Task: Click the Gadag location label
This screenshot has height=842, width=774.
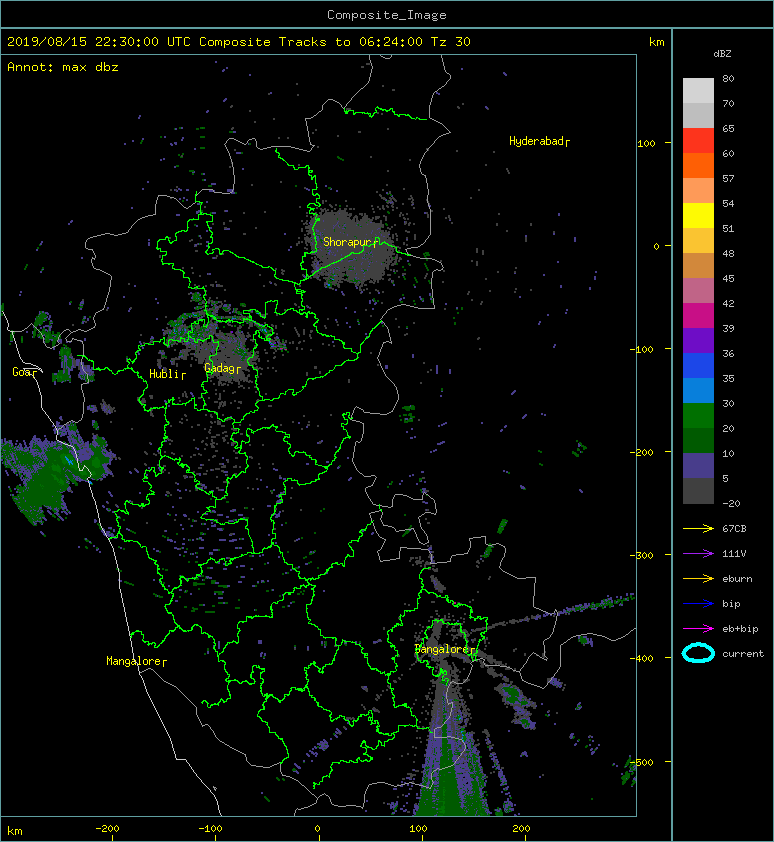Action: 222,368
